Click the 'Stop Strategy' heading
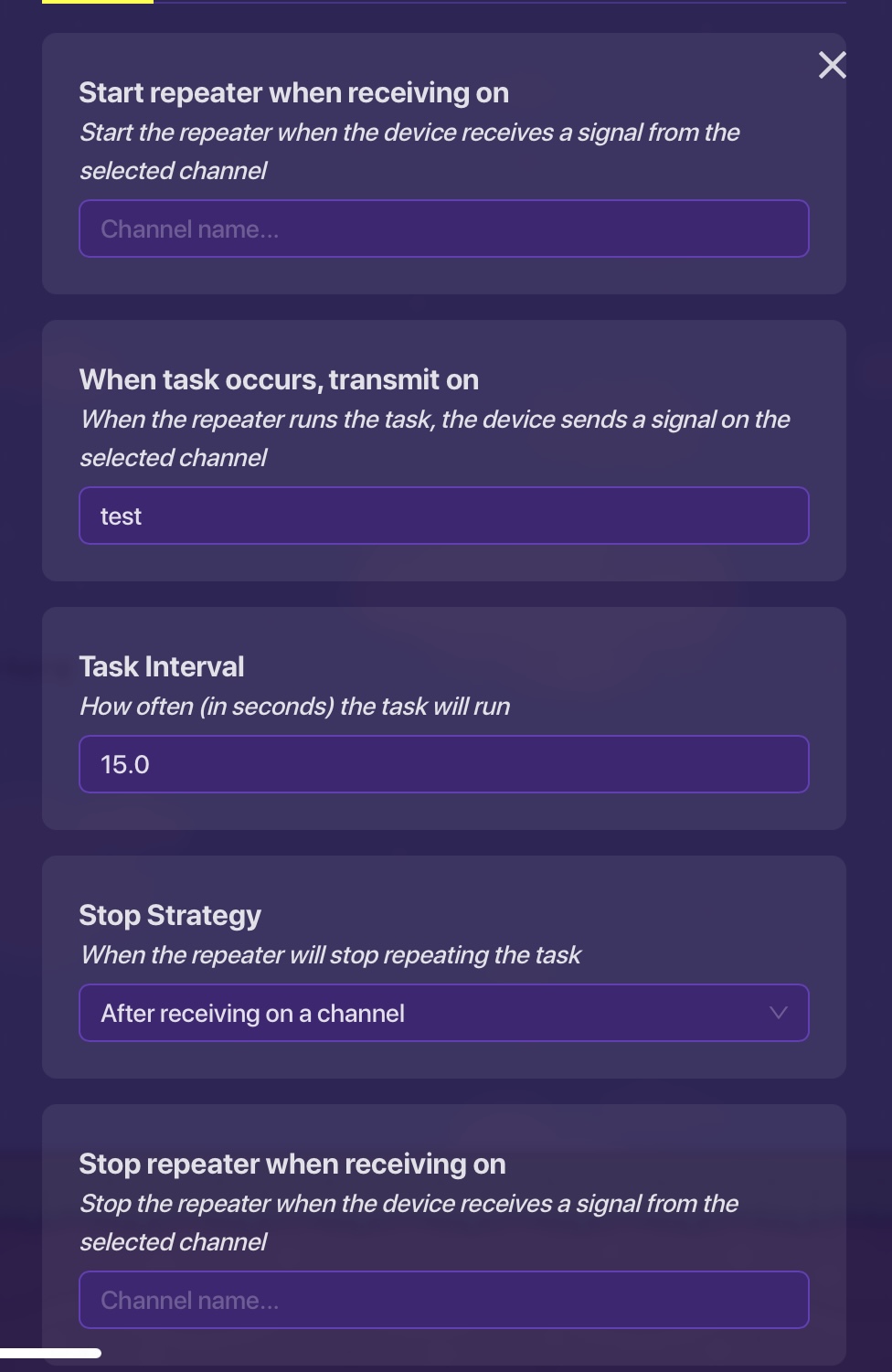892x1372 pixels. 170,915
